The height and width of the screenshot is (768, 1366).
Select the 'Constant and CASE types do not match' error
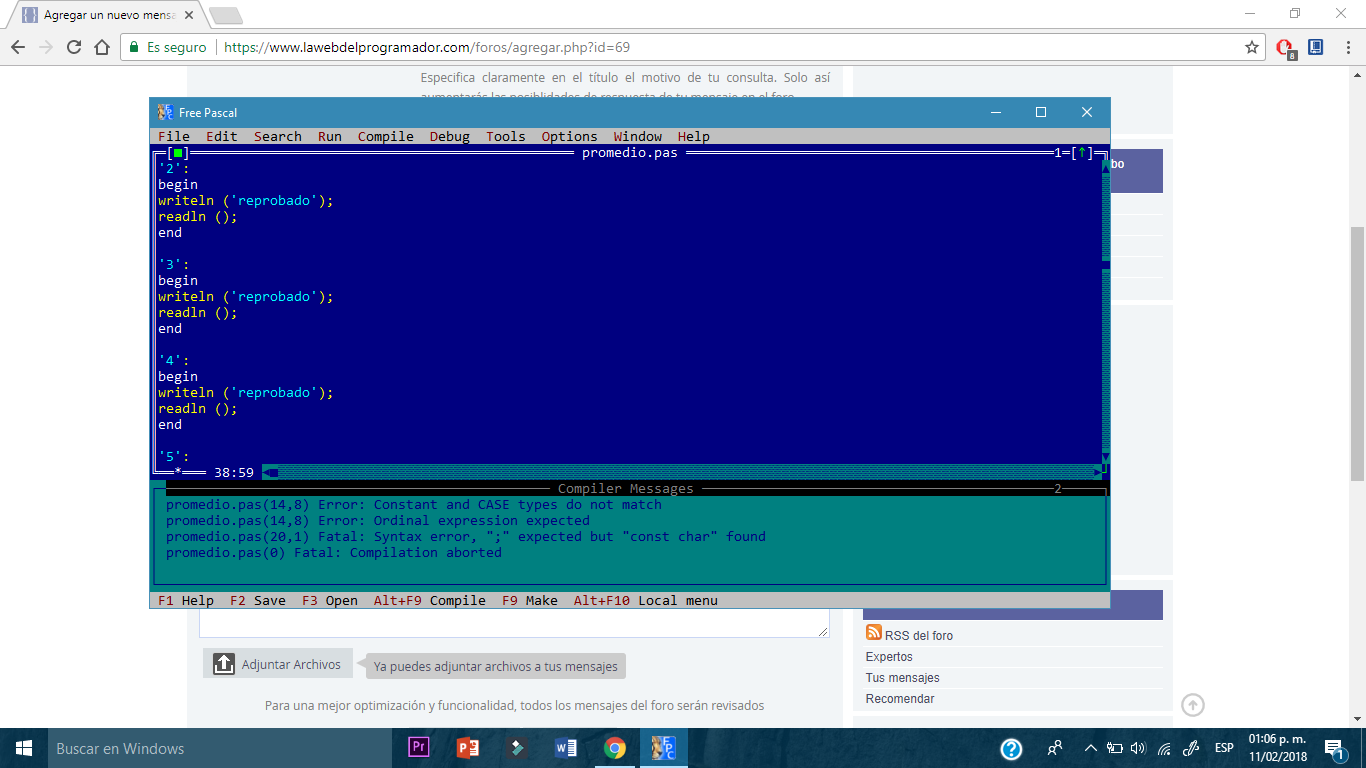tap(414, 505)
